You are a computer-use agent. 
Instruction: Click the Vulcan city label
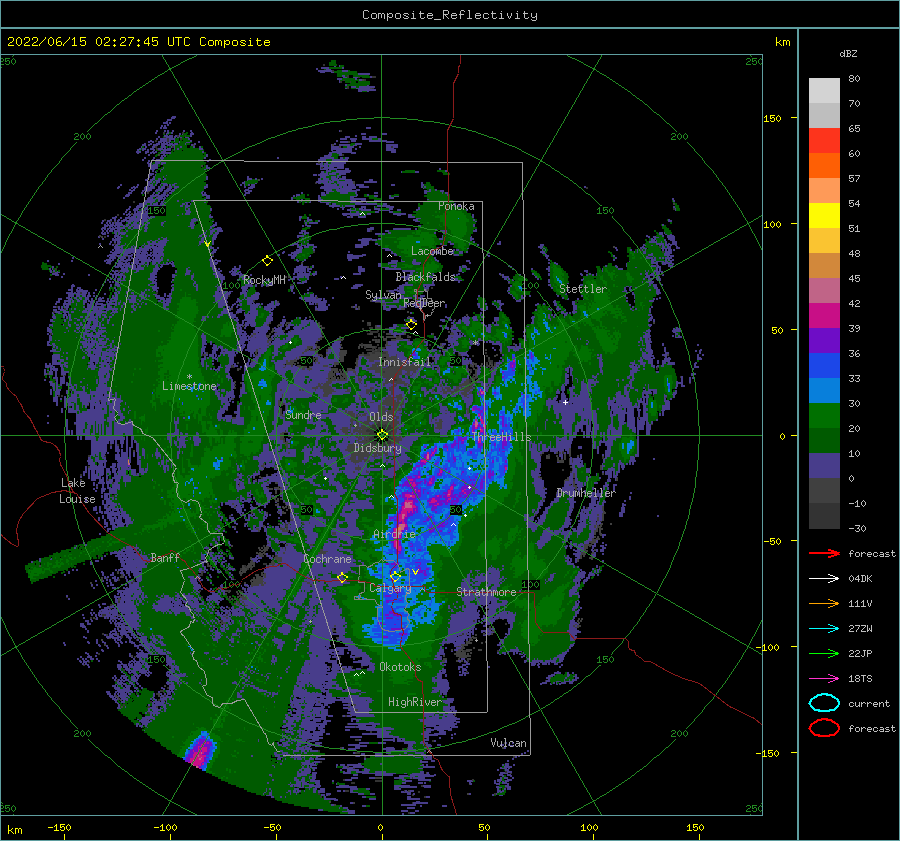click(508, 743)
